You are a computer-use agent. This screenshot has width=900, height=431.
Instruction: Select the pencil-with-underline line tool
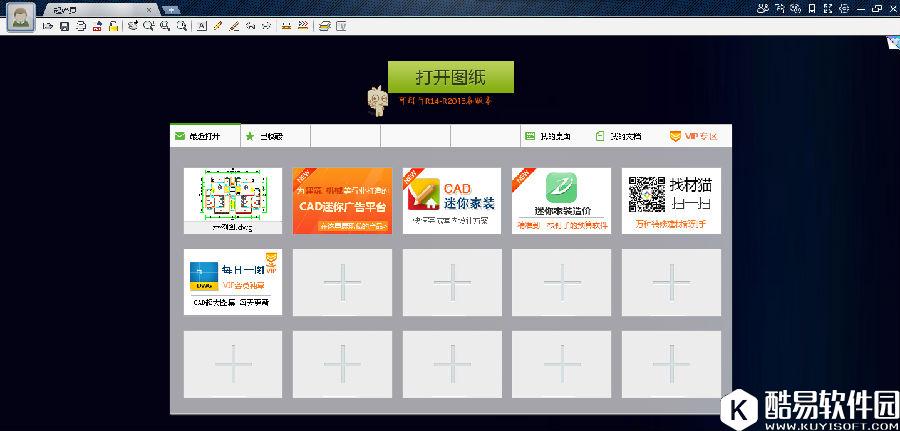click(234, 26)
